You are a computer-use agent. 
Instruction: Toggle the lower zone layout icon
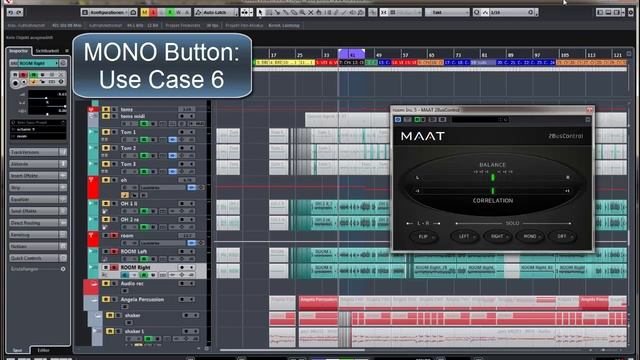click(608, 13)
